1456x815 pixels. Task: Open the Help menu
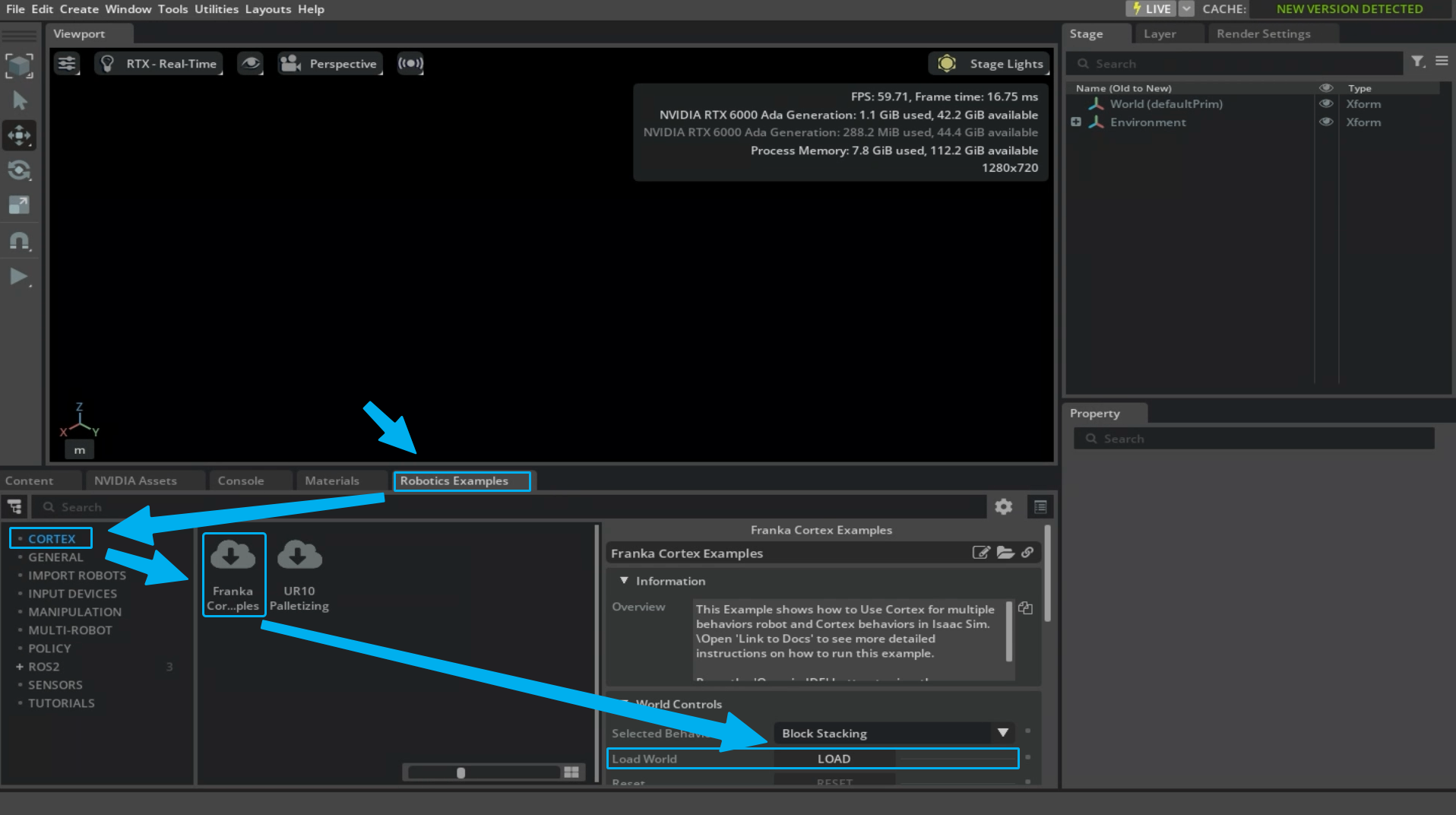pos(311,9)
